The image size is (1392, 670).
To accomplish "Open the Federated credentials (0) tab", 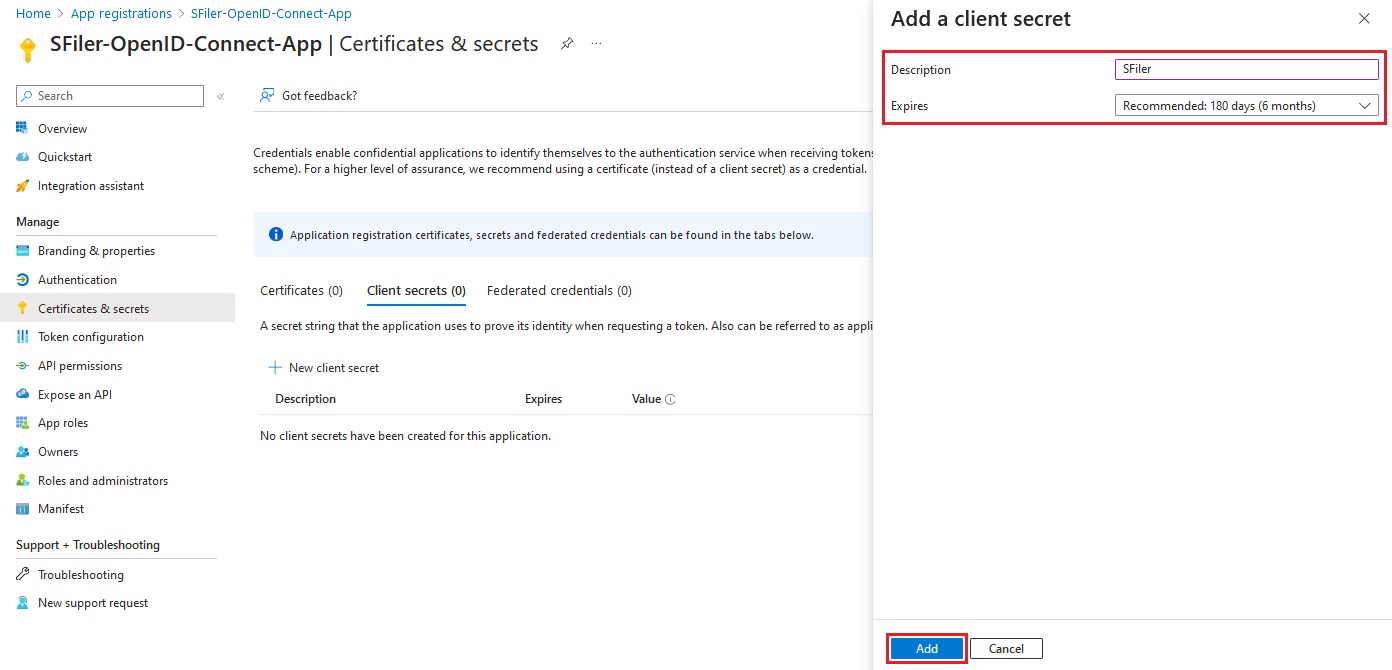I will coord(559,290).
